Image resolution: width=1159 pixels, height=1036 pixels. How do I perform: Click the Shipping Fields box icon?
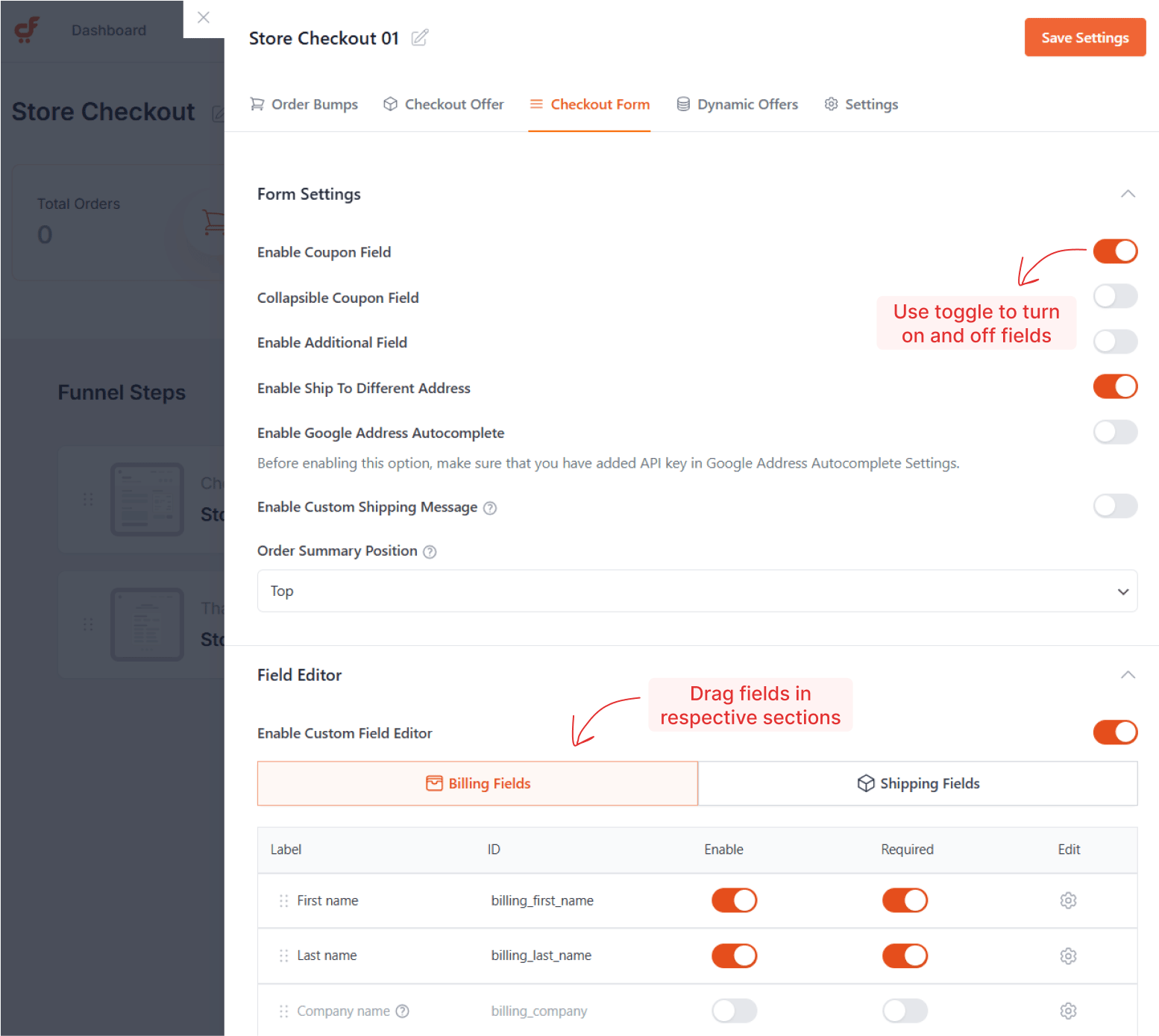(866, 783)
